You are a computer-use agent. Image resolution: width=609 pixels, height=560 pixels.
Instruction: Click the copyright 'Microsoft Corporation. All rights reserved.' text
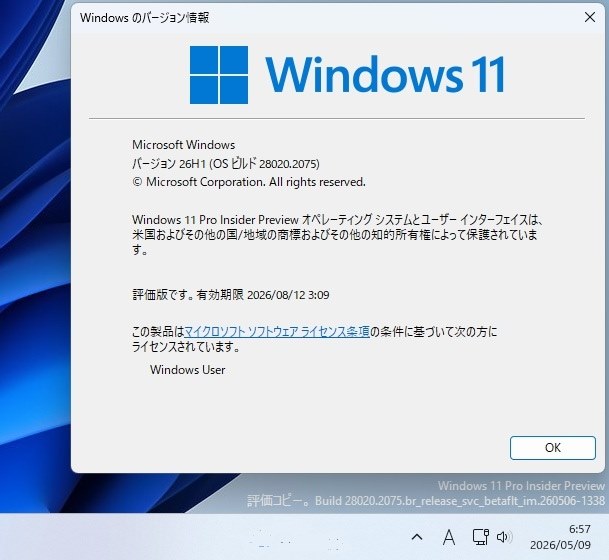(249, 182)
